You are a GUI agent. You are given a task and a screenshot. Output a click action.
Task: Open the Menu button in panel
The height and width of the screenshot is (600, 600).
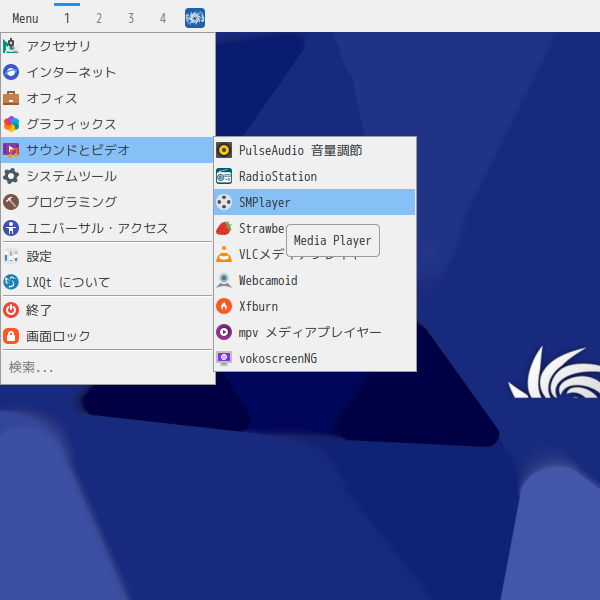click(25, 18)
